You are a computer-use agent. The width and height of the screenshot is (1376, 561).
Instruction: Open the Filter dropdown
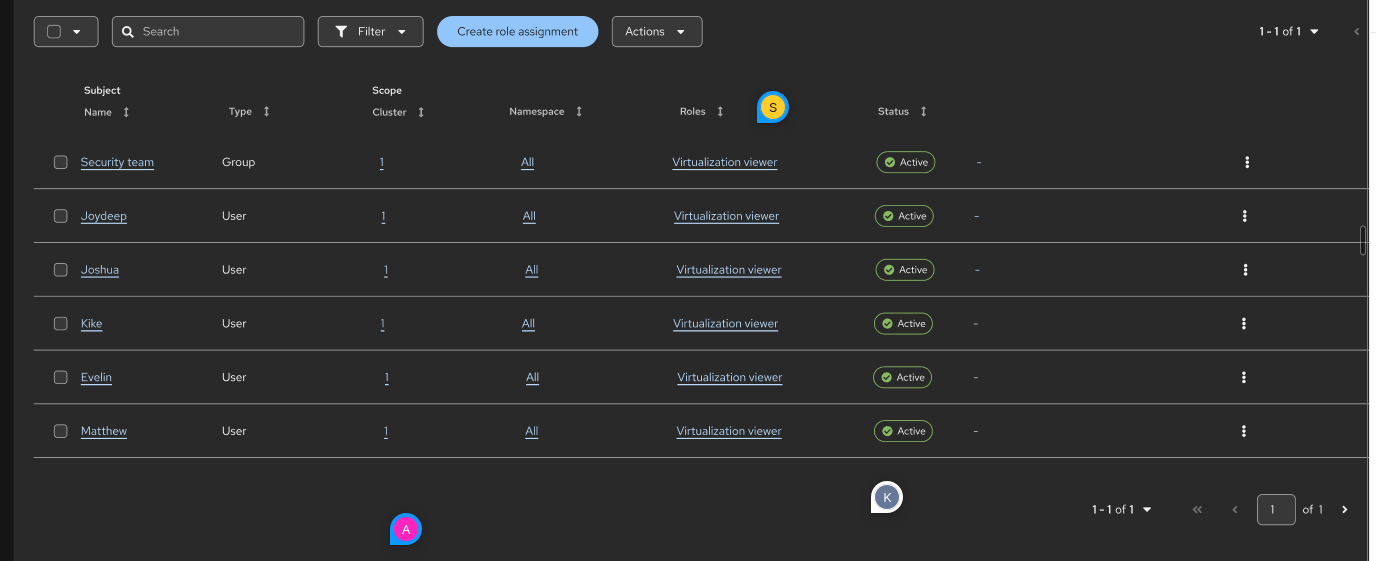pos(370,32)
